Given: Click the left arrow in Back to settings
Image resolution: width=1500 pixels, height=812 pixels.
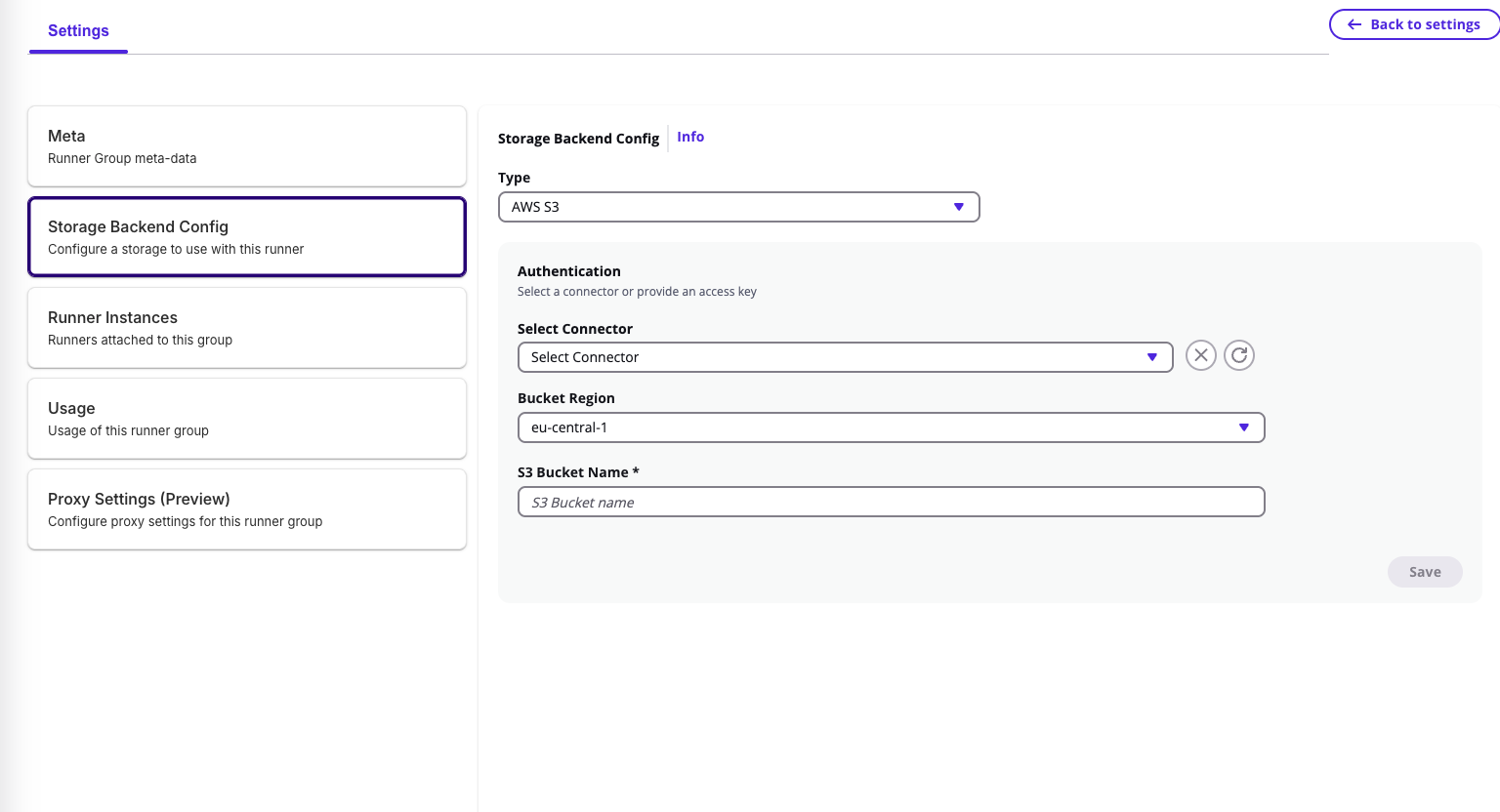Looking at the screenshot, I should click(1354, 24).
